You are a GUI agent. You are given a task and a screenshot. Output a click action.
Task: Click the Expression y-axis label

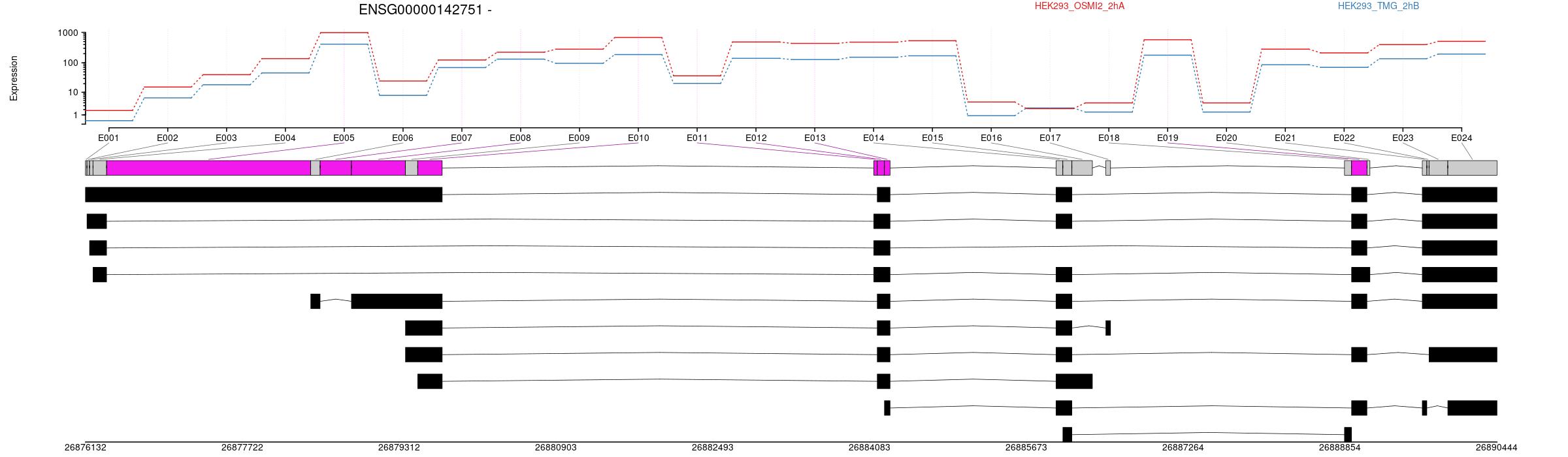point(14,78)
